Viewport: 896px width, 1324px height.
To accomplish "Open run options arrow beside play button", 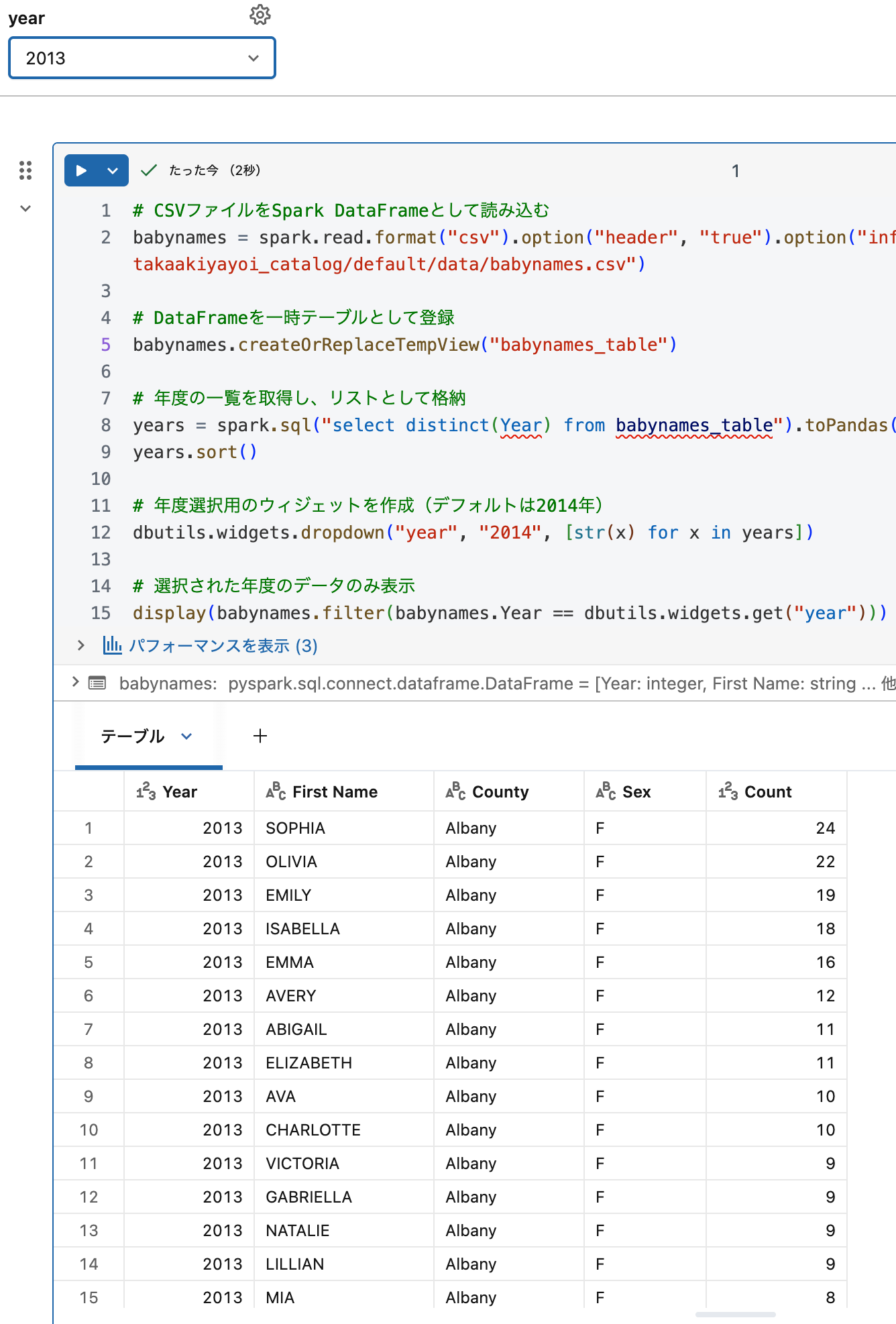I will coord(113,170).
